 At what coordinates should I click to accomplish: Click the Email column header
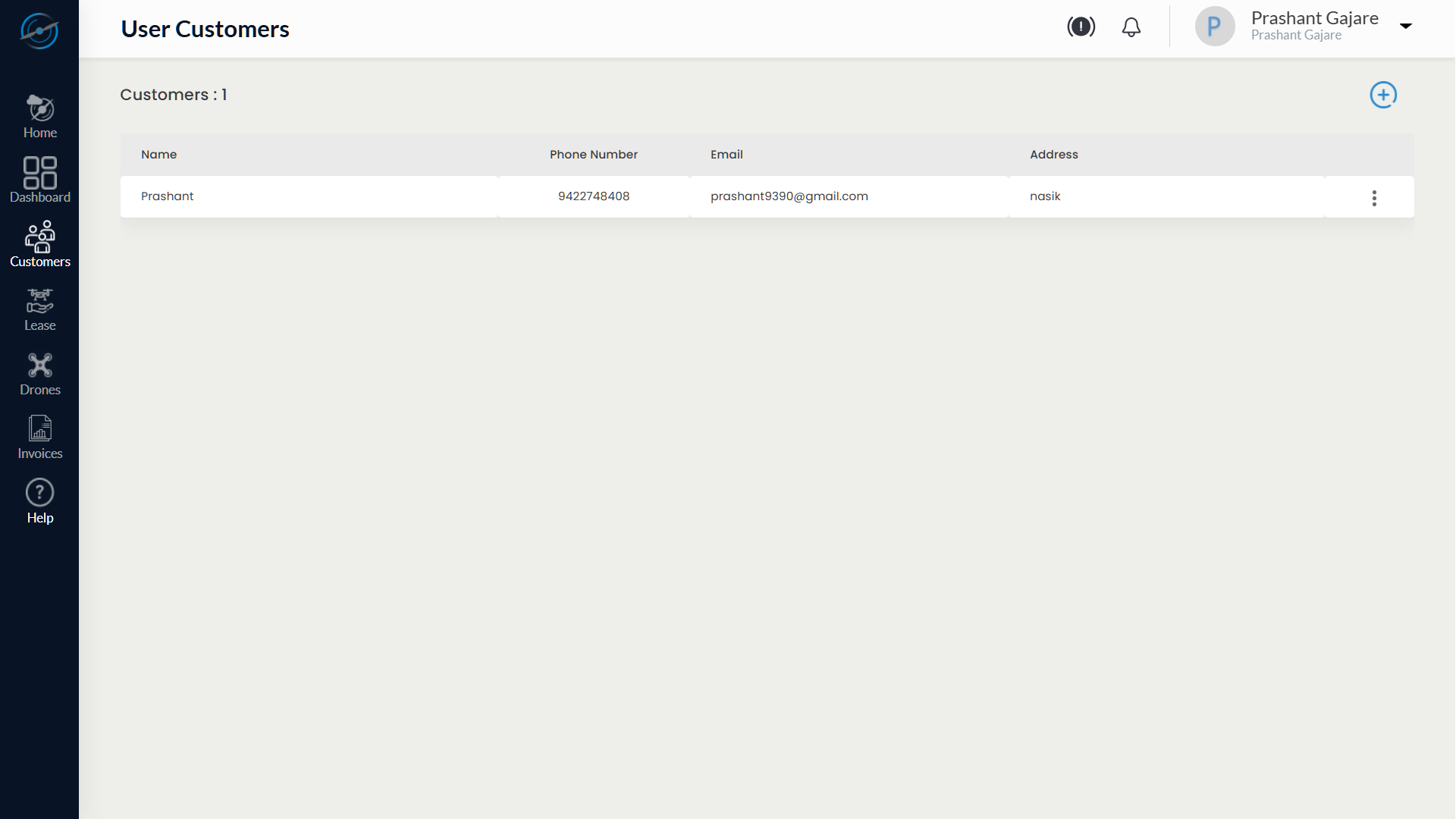pyautogui.click(x=726, y=155)
